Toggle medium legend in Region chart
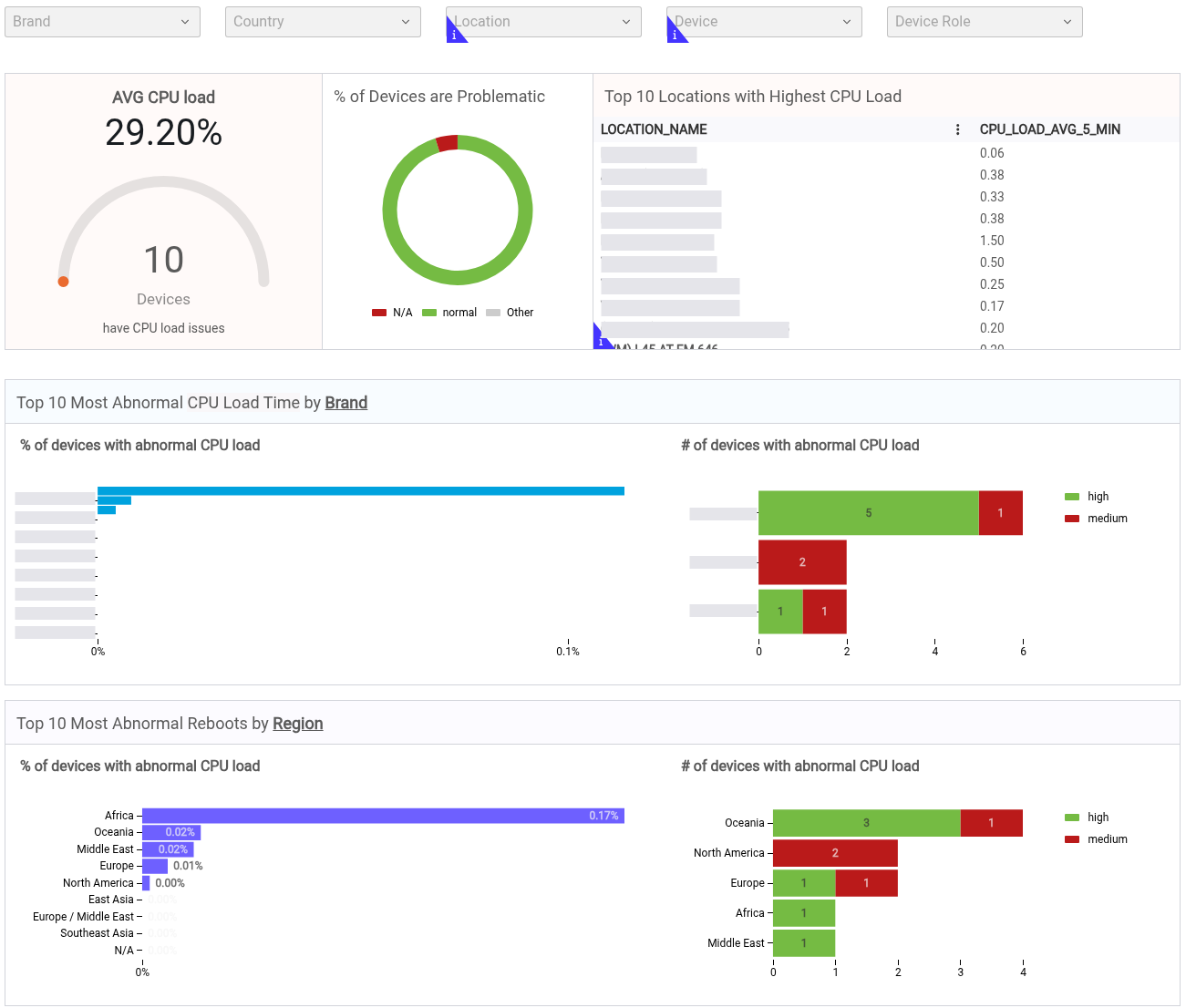The width and height of the screenshot is (1186, 1008). coord(1096,839)
